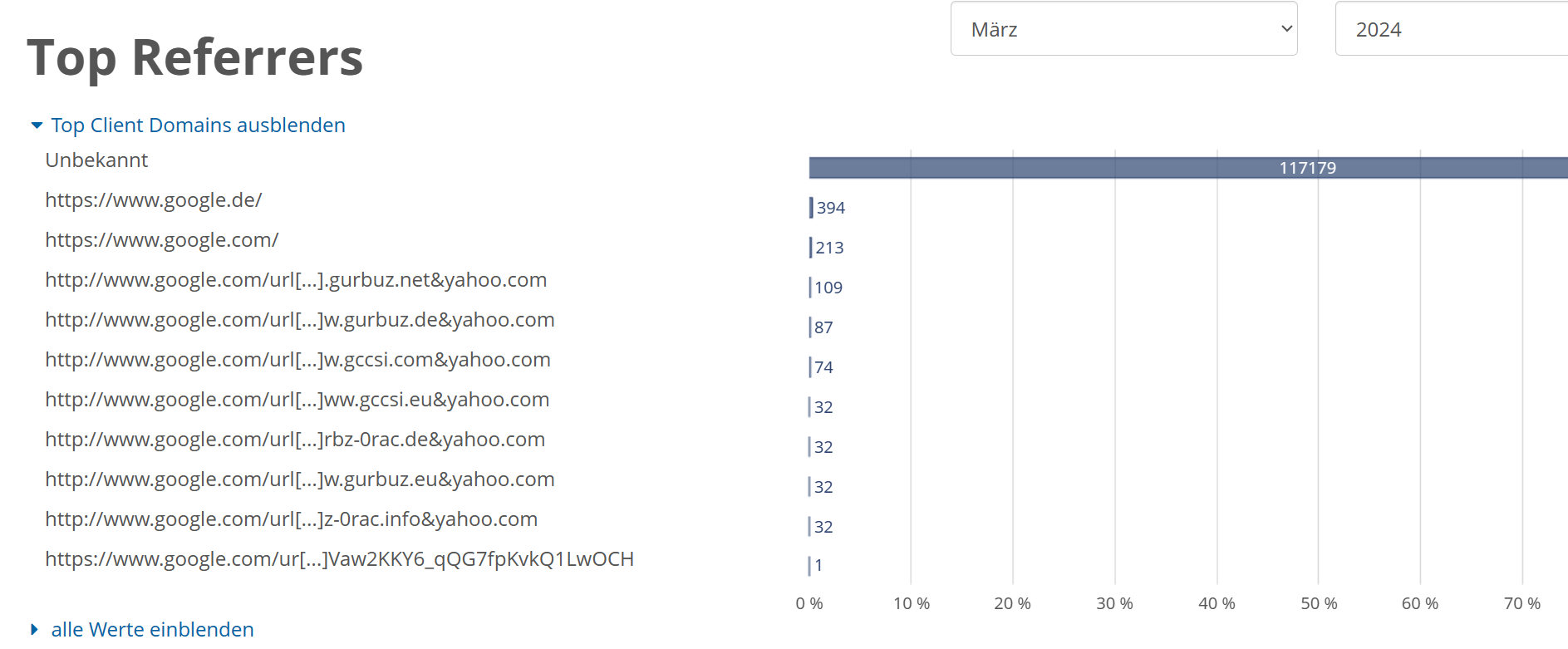Click the Vaw2KKY6_qQG7fpKvkQ1LwOCH referrer row
This screenshot has height=649, width=1568.
tap(339, 559)
